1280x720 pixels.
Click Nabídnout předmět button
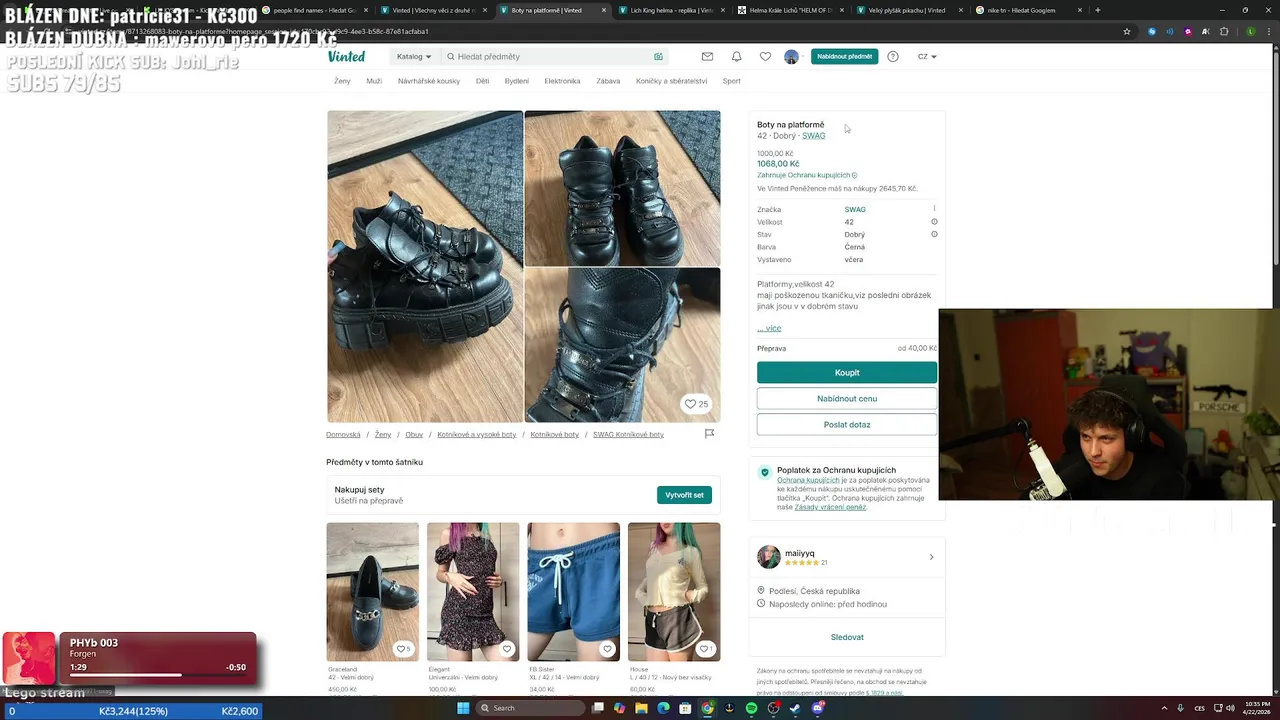(844, 57)
